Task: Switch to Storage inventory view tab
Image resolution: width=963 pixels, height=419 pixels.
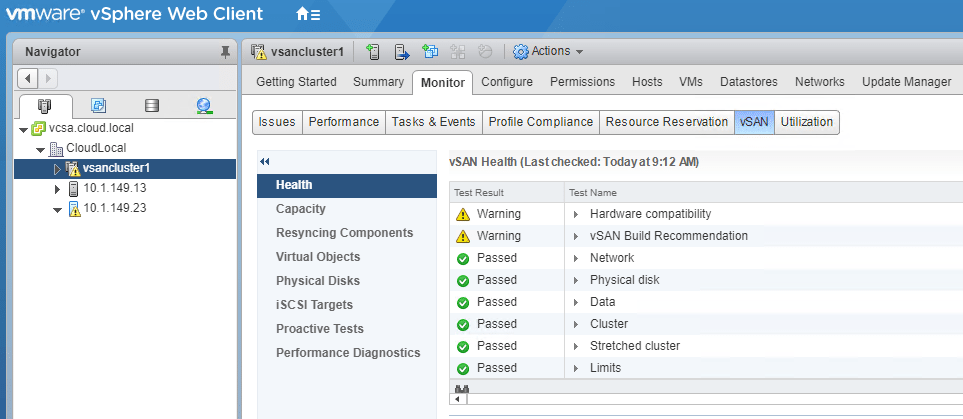Action: tap(151, 105)
